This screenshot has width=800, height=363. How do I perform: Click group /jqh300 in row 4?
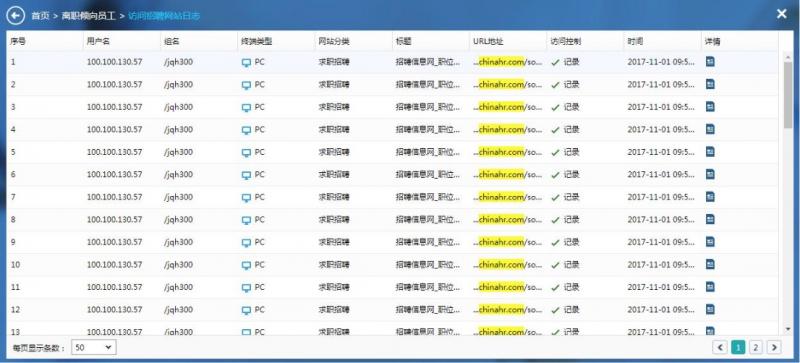point(179,130)
